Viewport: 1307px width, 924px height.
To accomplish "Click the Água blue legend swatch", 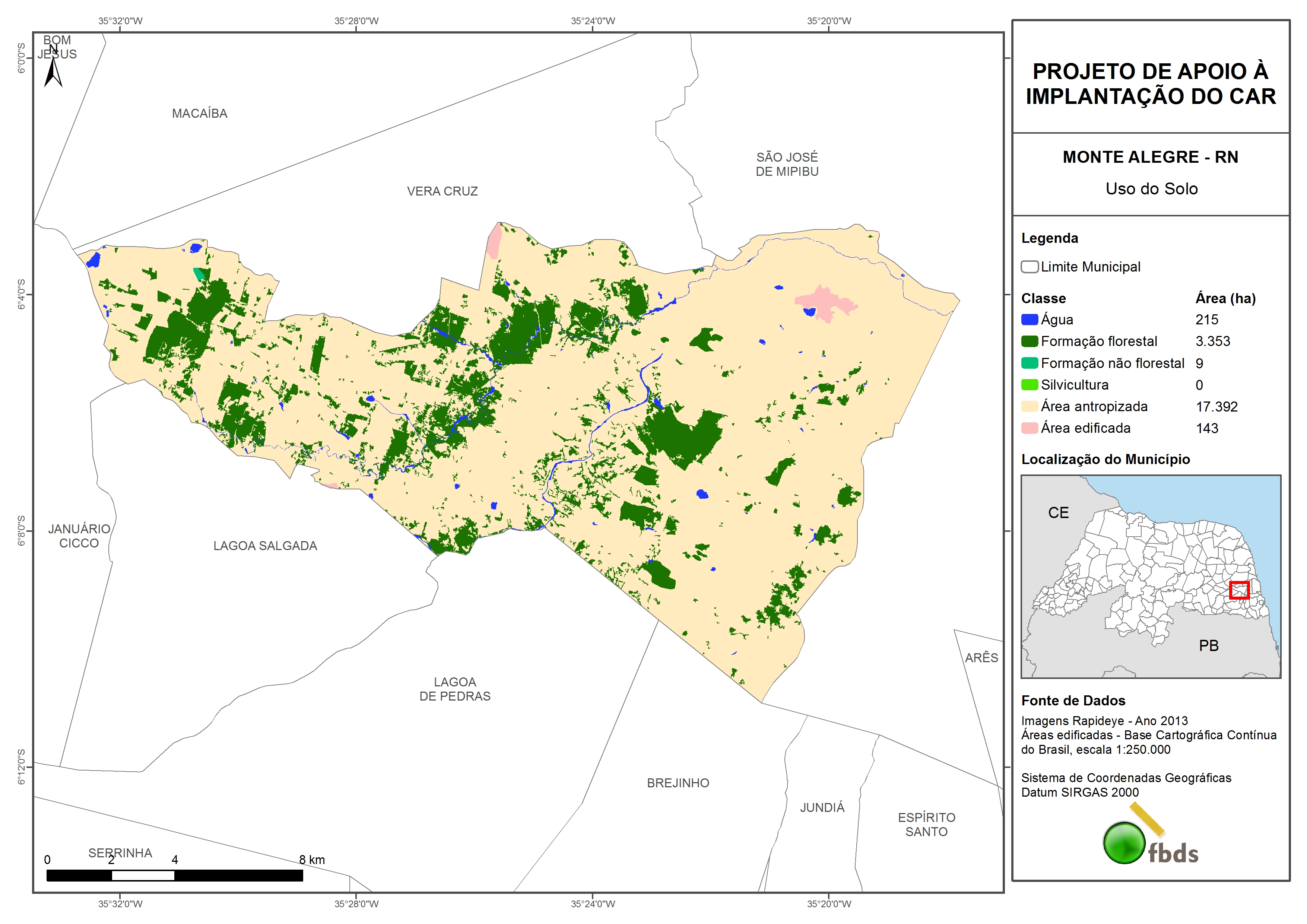I will click(1029, 320).
